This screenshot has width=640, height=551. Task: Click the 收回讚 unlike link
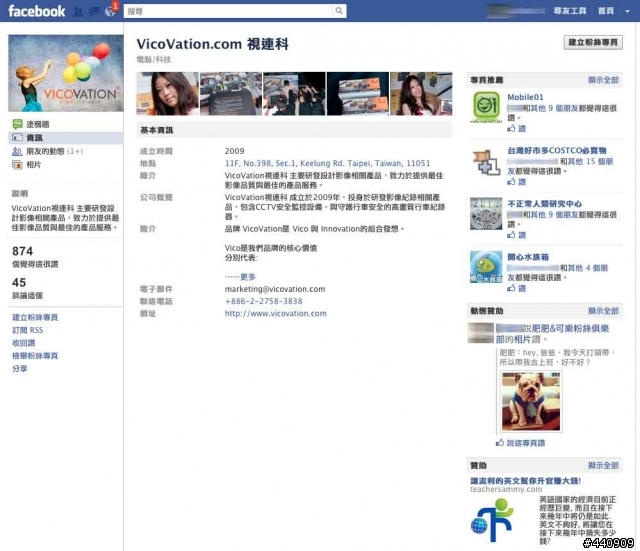click(24, 343)
